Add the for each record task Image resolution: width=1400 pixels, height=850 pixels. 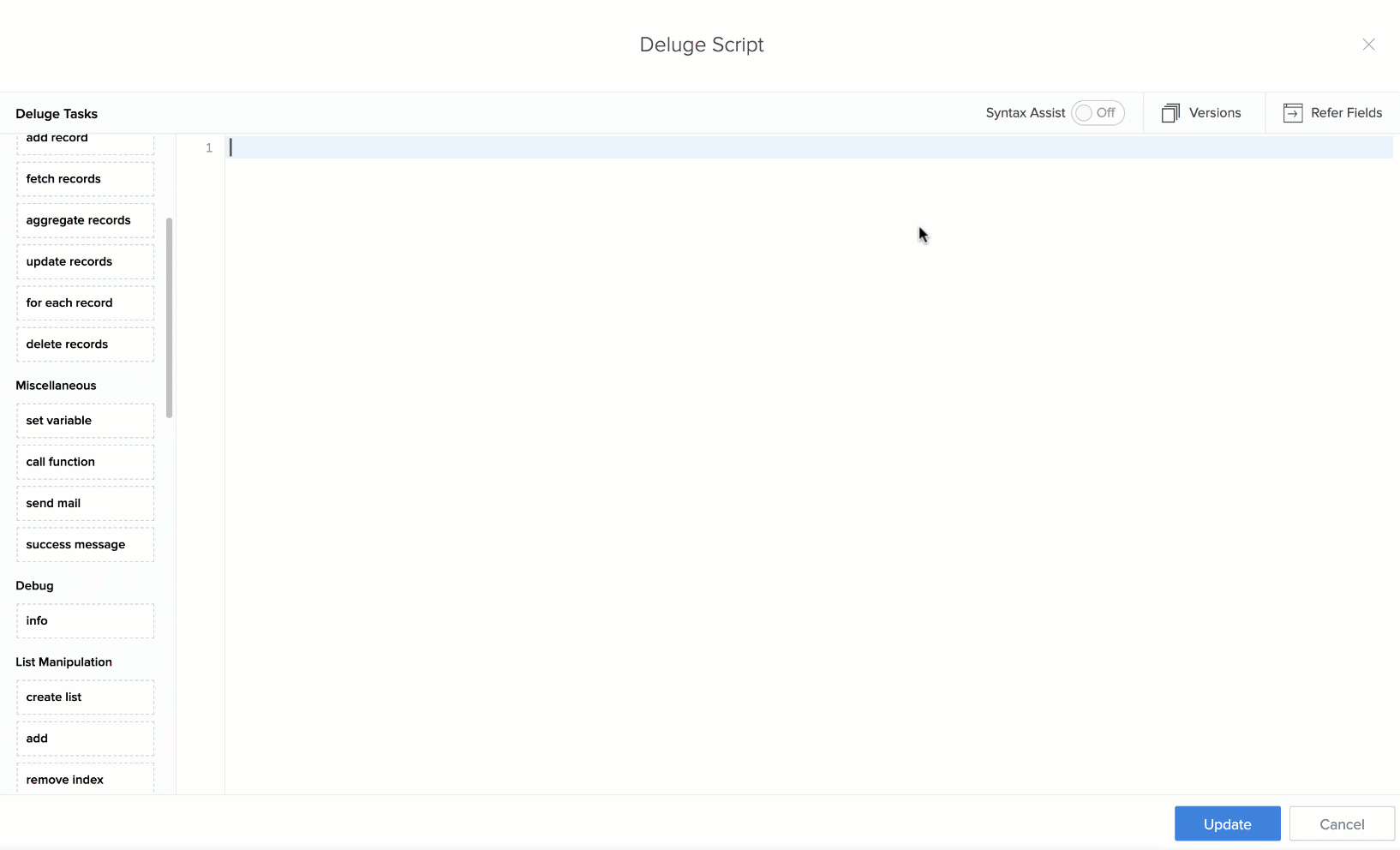click(86, 302)
